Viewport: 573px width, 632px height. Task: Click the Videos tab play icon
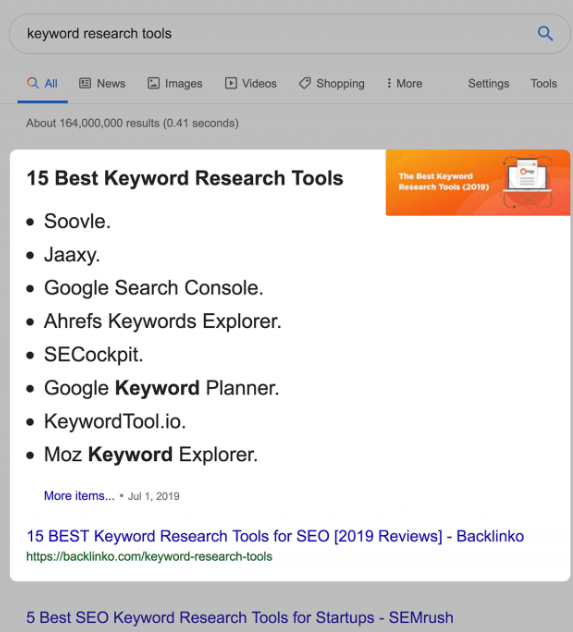[x=230, y=83]
